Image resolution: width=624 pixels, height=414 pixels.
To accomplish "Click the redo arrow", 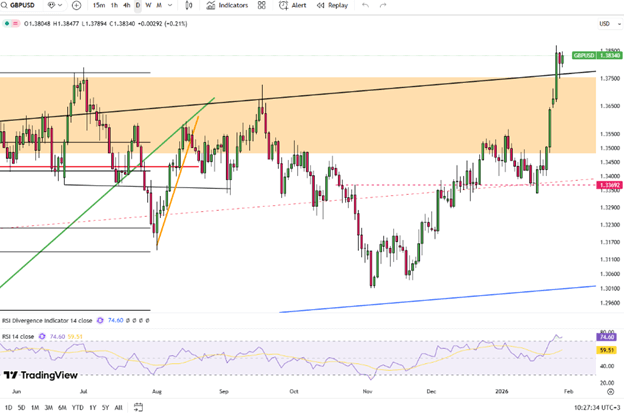I will point(386,6).
